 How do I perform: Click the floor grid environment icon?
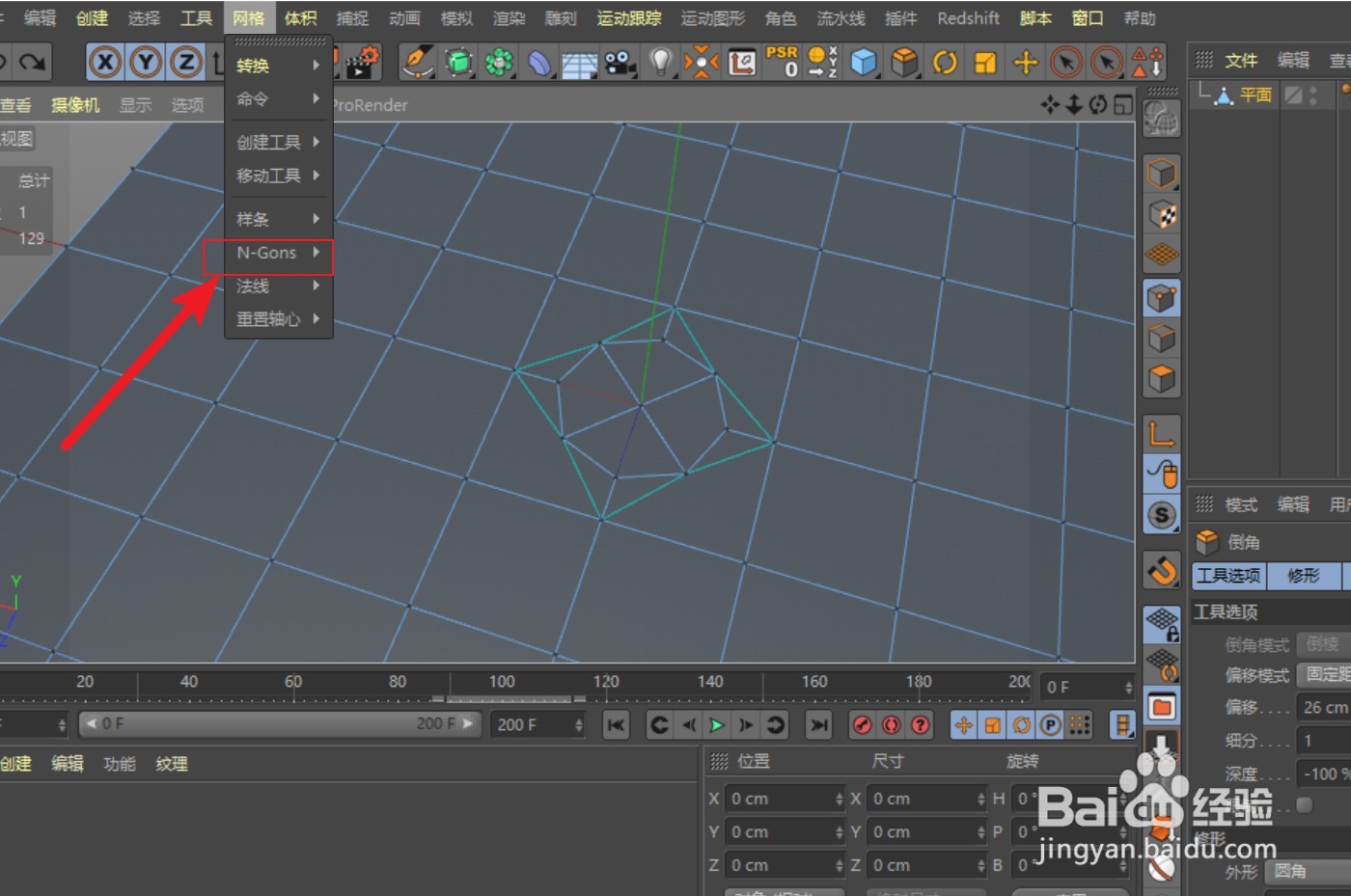pos(579,64)
